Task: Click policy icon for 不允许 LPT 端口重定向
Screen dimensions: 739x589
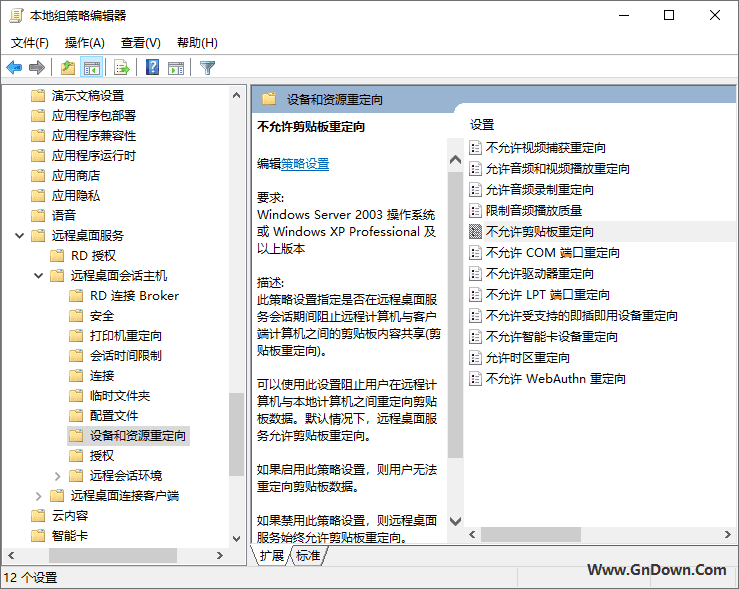Action: 476,294
